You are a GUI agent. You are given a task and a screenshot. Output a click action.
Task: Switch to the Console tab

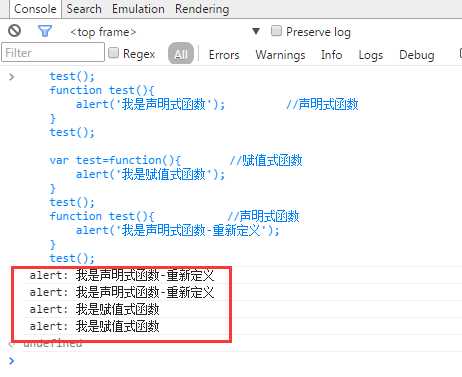(x=35, y=9)
